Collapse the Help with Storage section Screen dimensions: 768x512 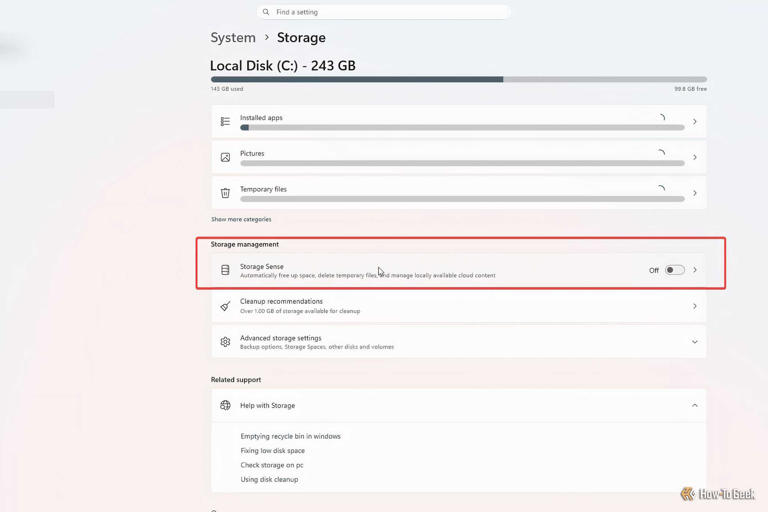695,405
